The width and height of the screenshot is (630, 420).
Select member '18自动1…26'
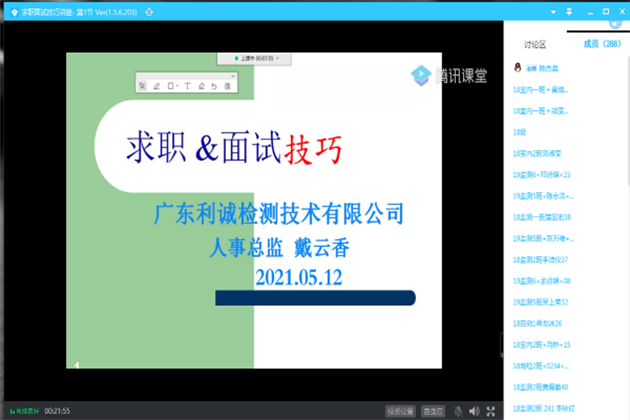537,324
